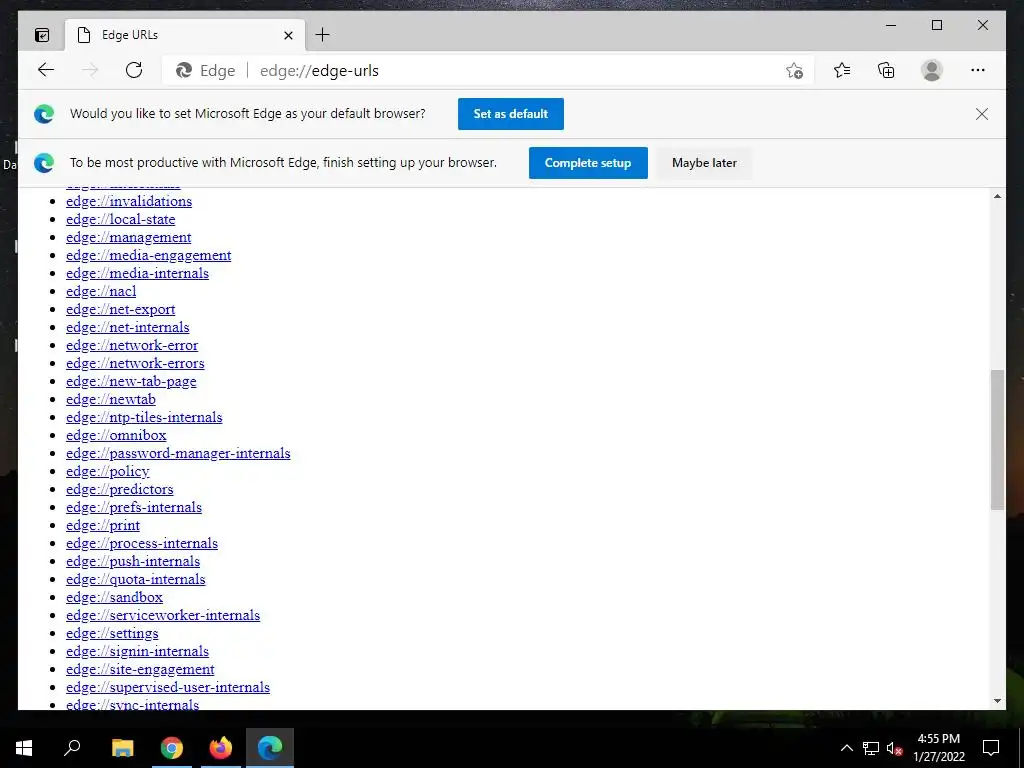Open the edge://quota-internals link
Screen dimensions: 1024x768
[135, 579]
